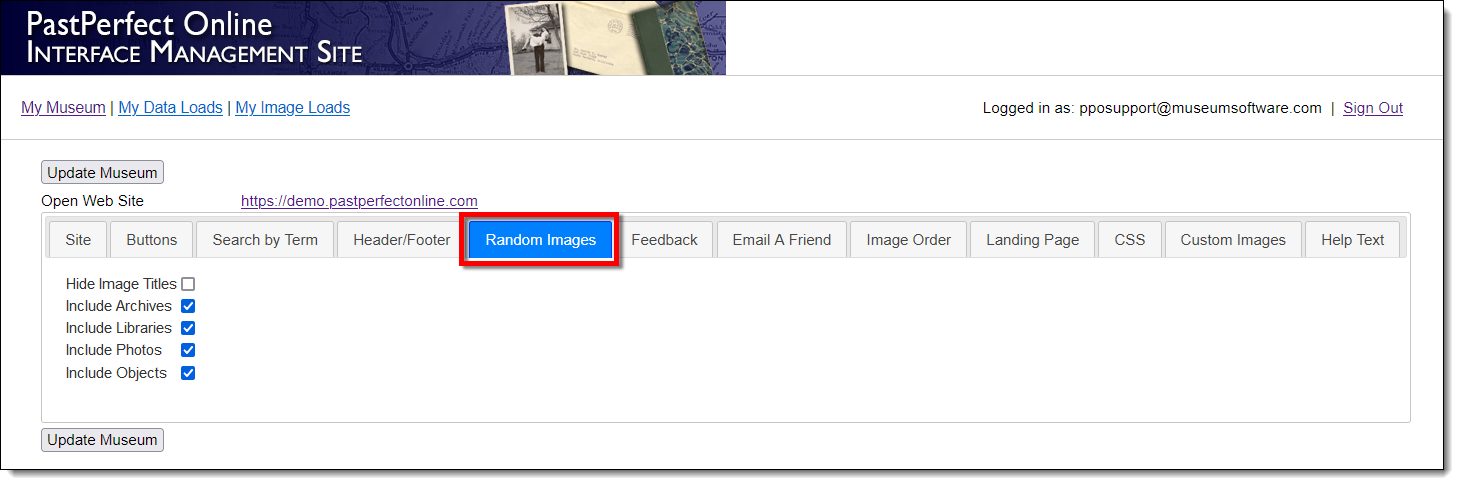
Task: Enable the Hide Image Titles checkbox
Action: (x=188, y=284)
